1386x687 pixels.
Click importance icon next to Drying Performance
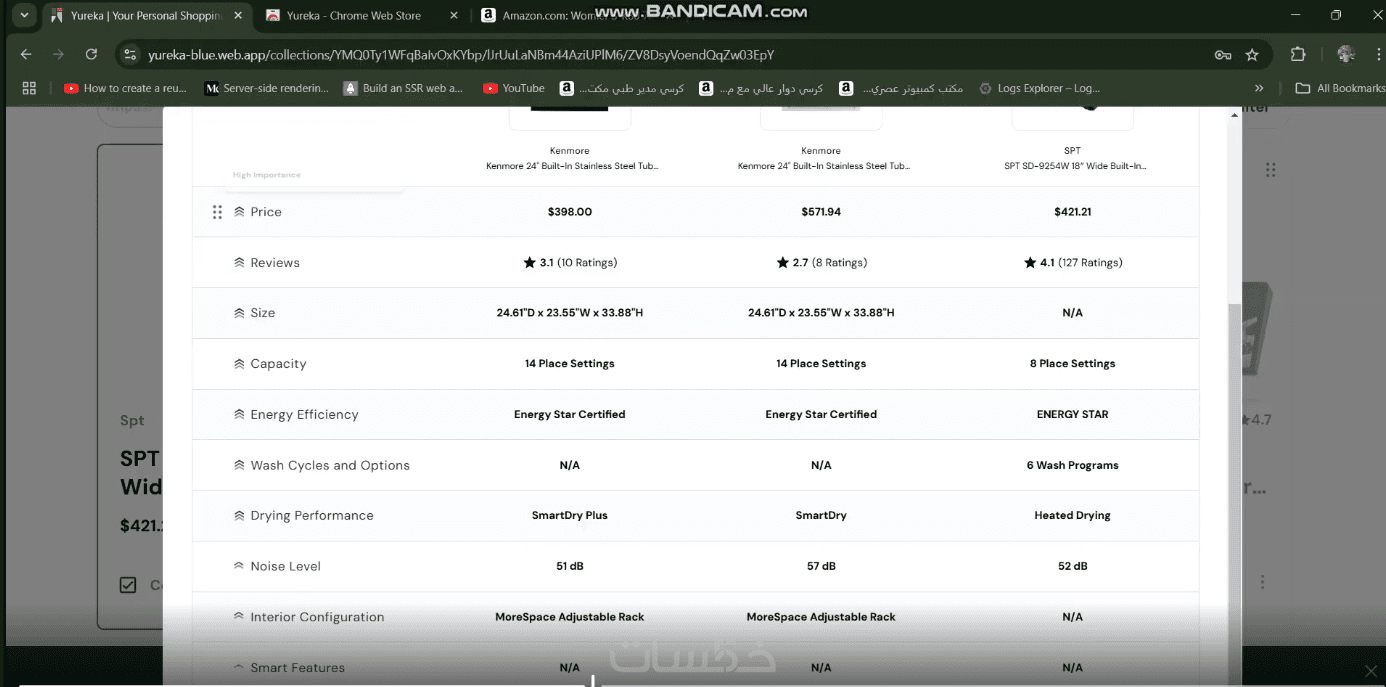point(239,516)
